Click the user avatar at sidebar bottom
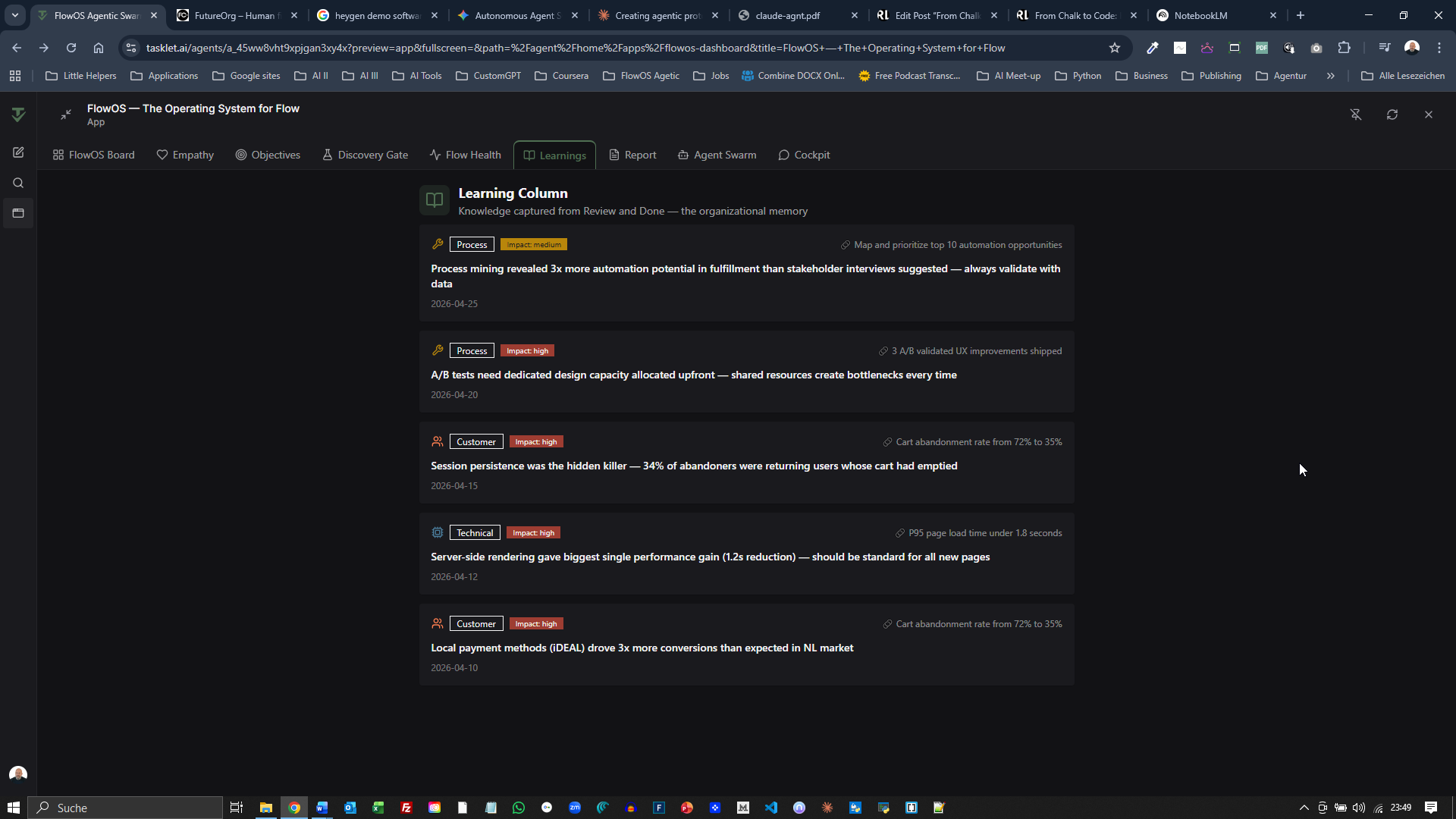 pos(18,773)
